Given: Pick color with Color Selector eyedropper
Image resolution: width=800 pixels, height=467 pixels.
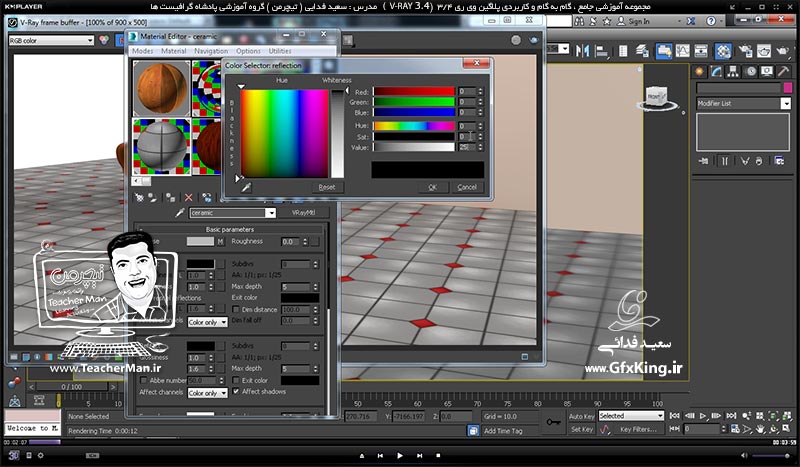Looking at the screenshot, I should [x=246, y=188].
